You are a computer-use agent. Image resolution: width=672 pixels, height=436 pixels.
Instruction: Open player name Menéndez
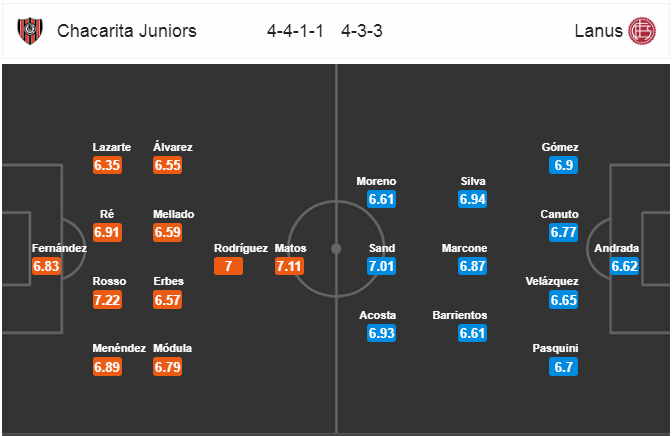[x=119, y=348]
